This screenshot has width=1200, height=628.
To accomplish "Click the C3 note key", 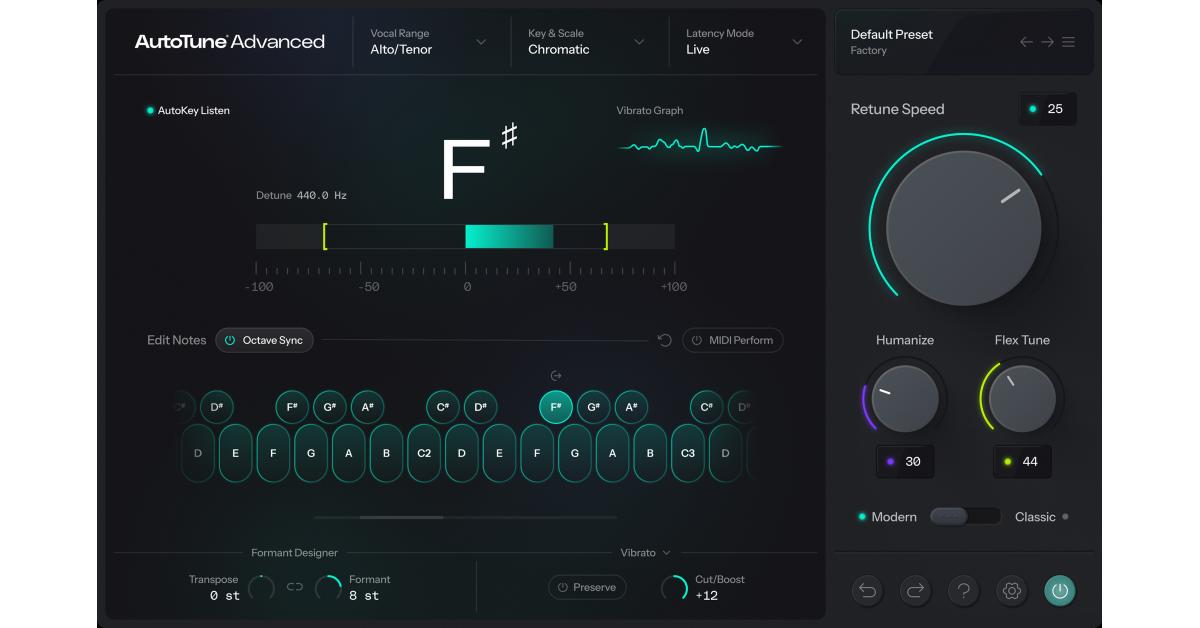I will 688,453.
